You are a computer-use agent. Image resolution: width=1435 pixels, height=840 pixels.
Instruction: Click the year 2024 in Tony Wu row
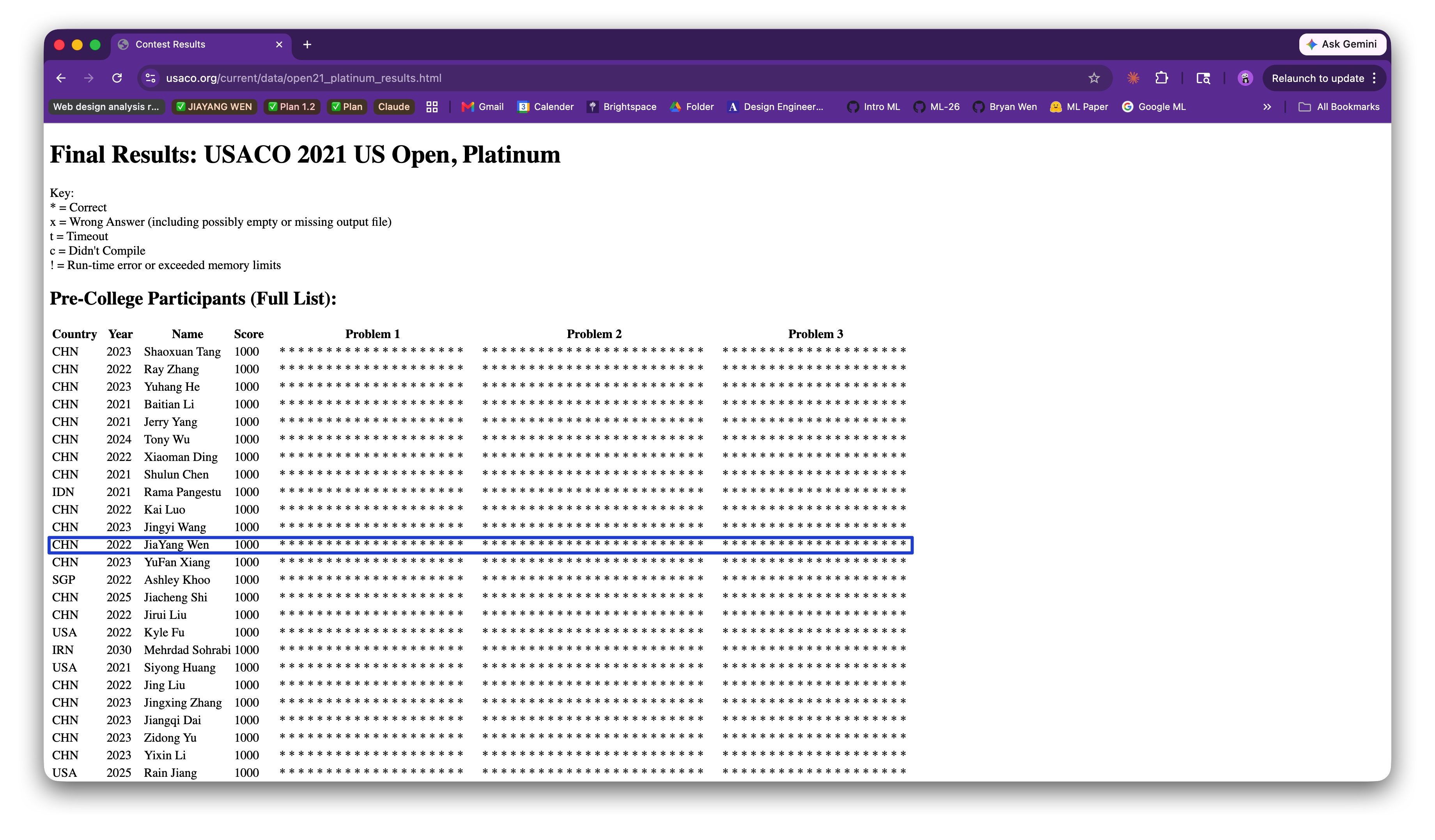(119, 439)
